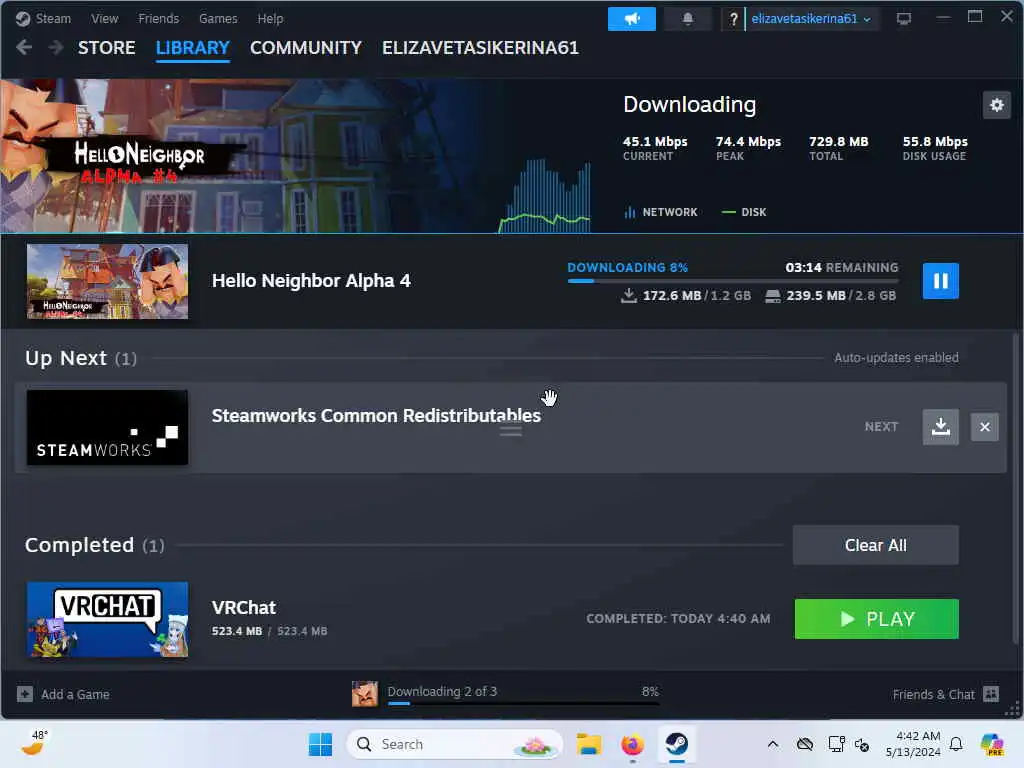1024x768 pixels.
Task: Open the Games menu
Action: [218, 19]
